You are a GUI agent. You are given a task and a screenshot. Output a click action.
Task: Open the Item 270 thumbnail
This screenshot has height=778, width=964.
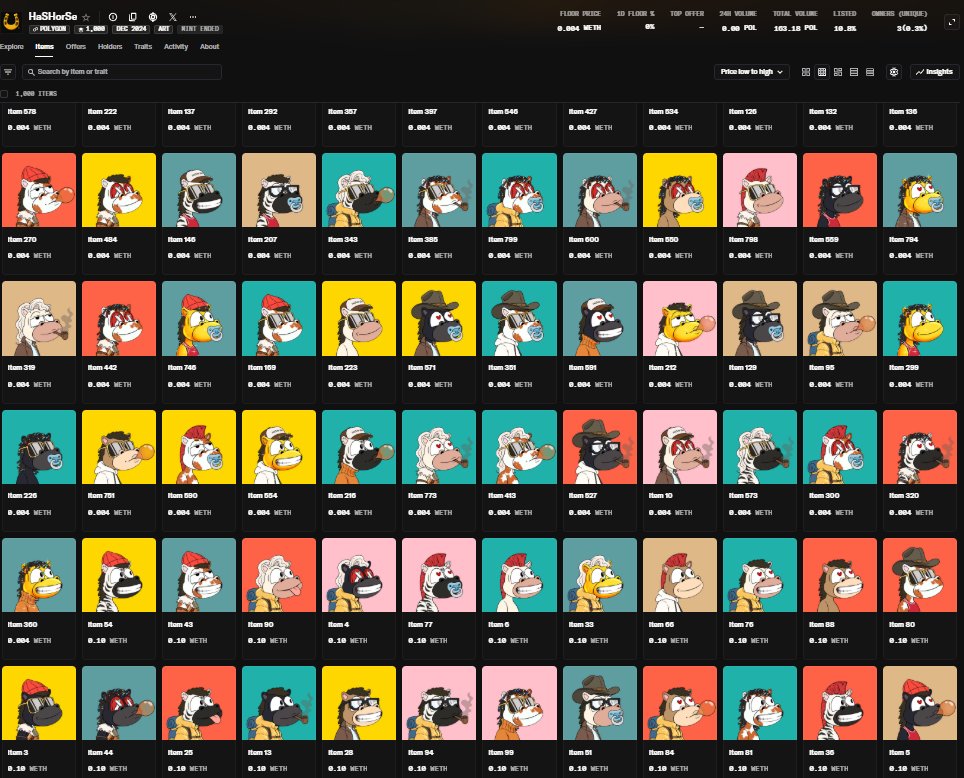pyautogui.click(x=39, y=190)
